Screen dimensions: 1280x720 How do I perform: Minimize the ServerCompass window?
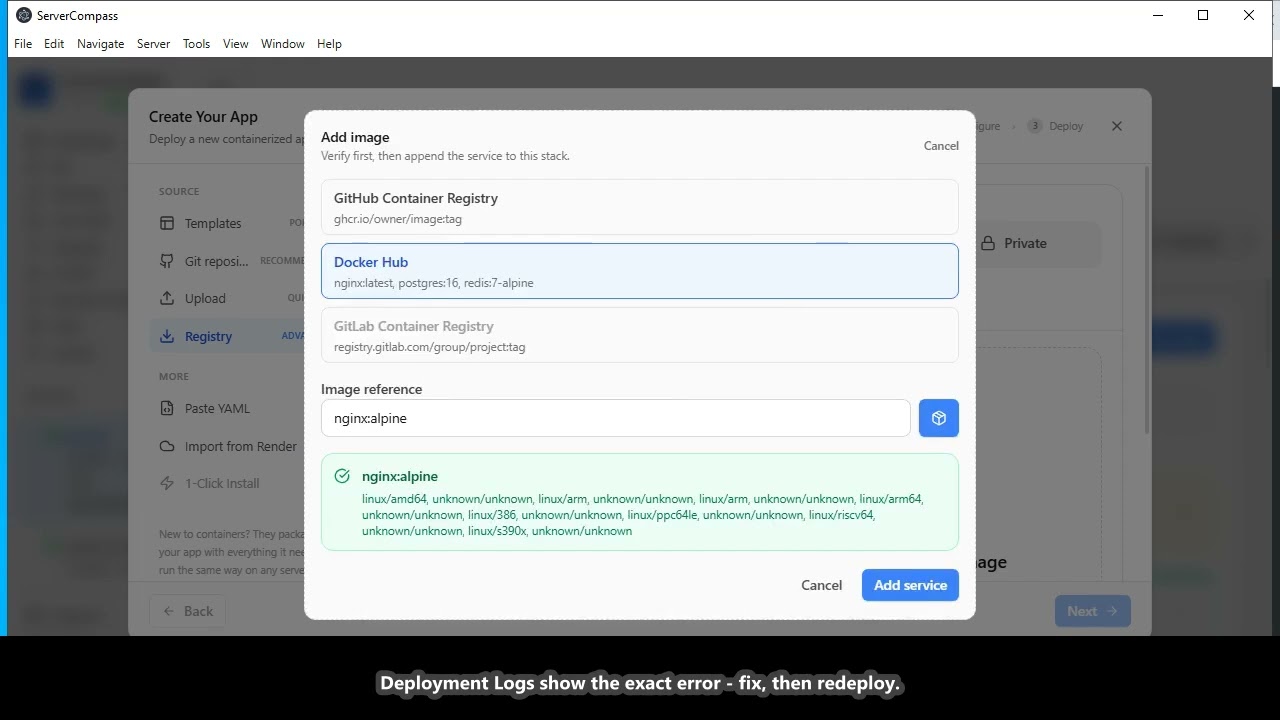pos(1157,15)
